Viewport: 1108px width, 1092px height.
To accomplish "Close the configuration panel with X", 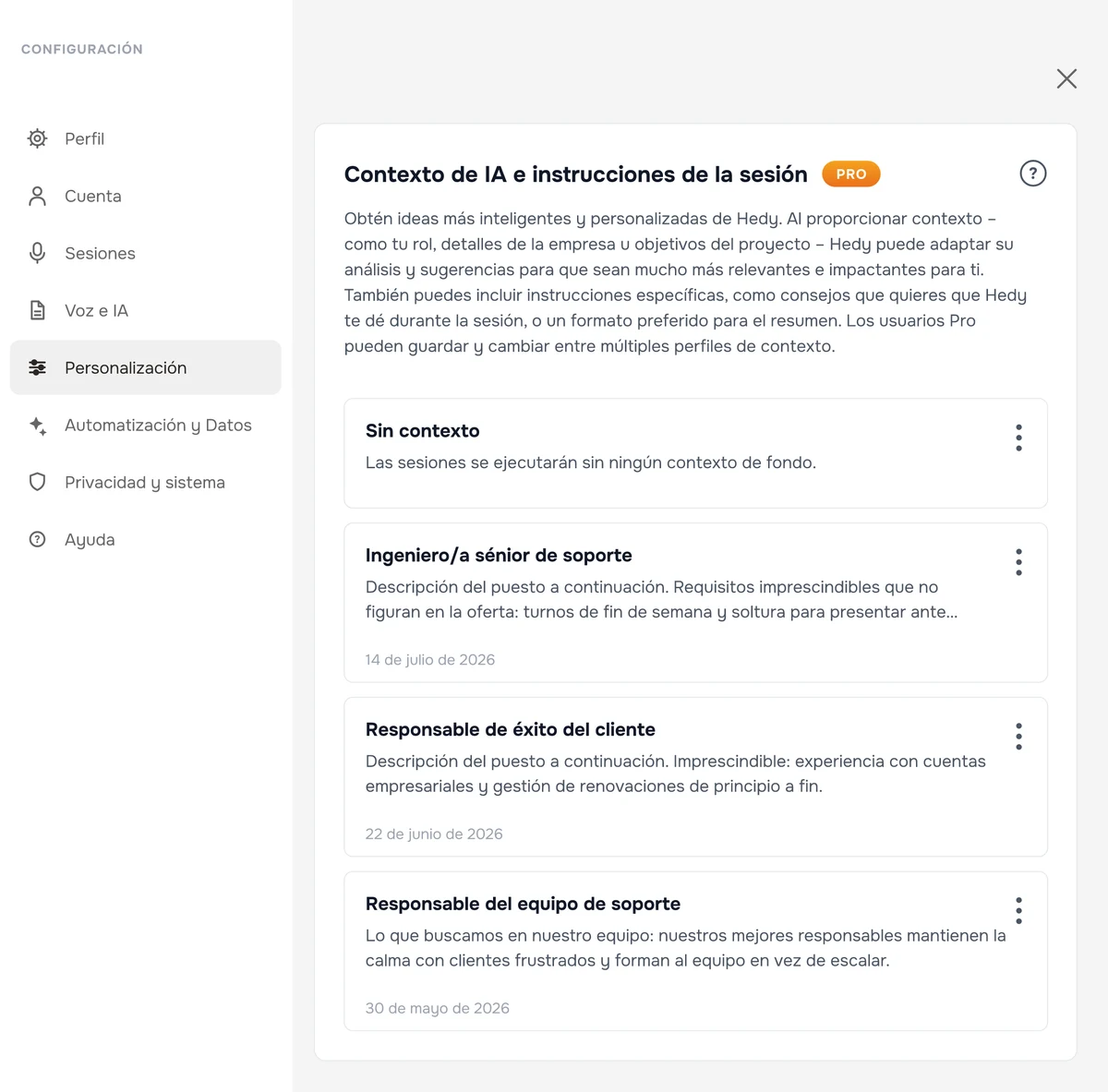I will 1066,78.
